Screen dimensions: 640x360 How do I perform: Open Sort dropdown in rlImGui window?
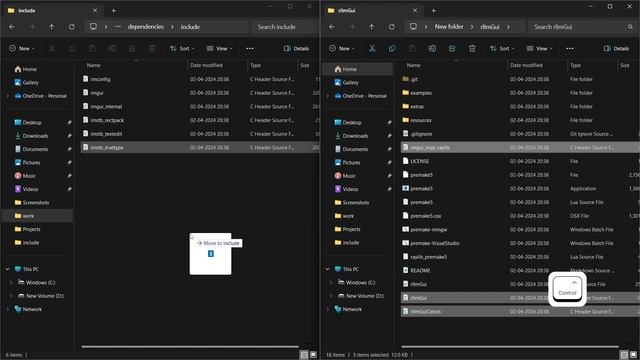click(x=502, y=49)
